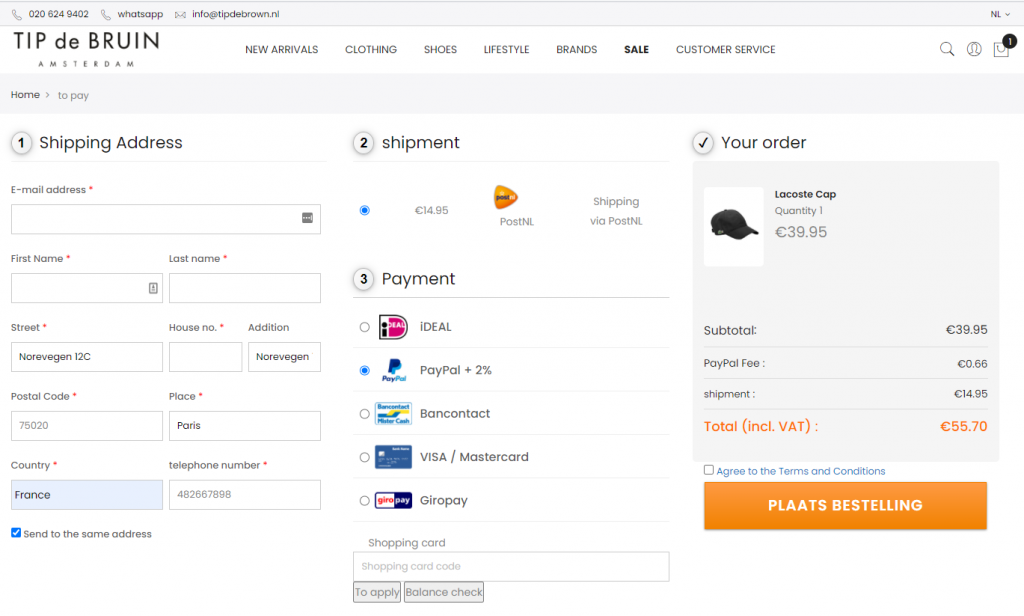1024x616 pixels.
Task: Click the Bancontact Mister Cash logo
Action: [393, 413]
